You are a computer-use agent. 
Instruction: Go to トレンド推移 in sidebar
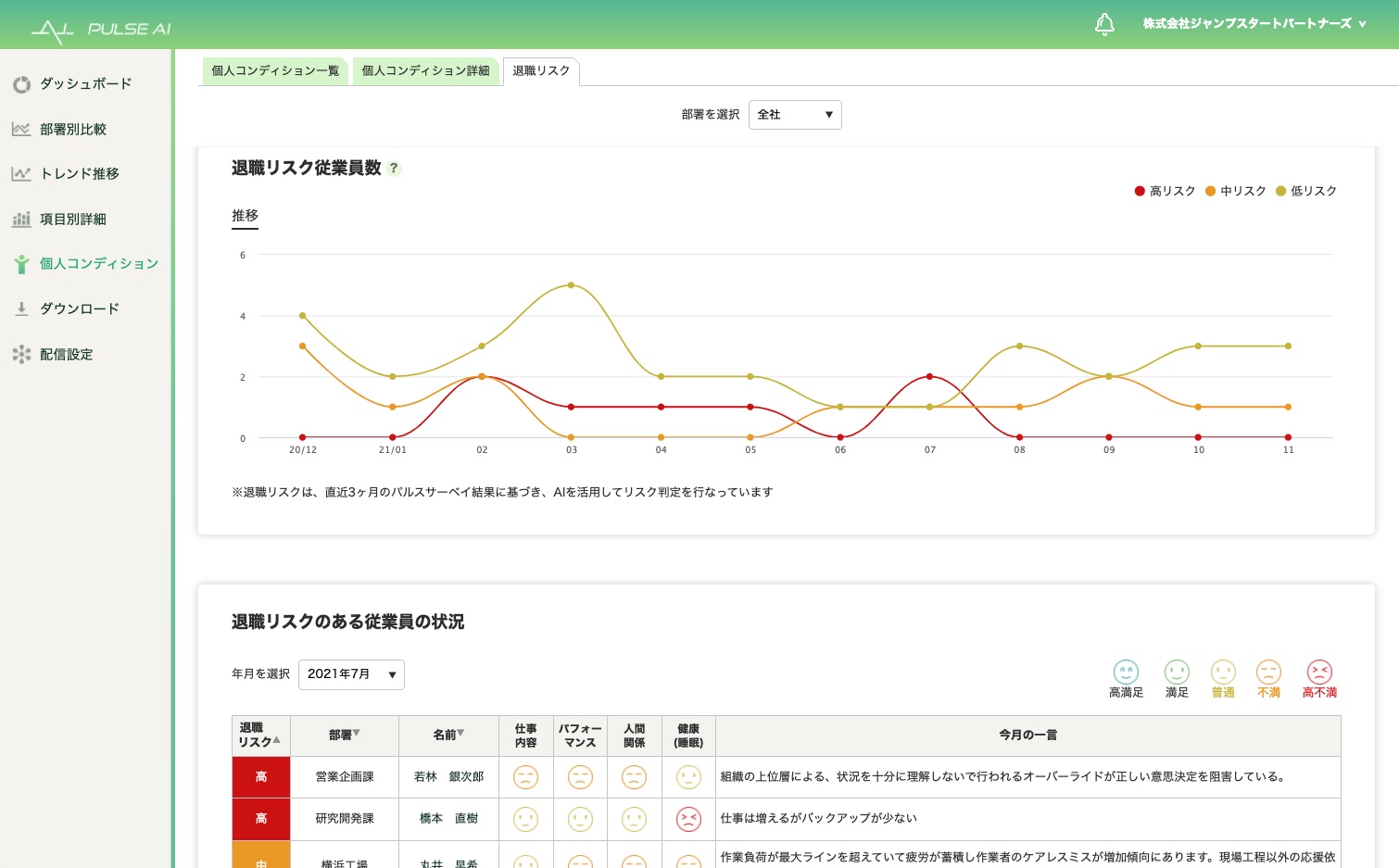[79, 174]
